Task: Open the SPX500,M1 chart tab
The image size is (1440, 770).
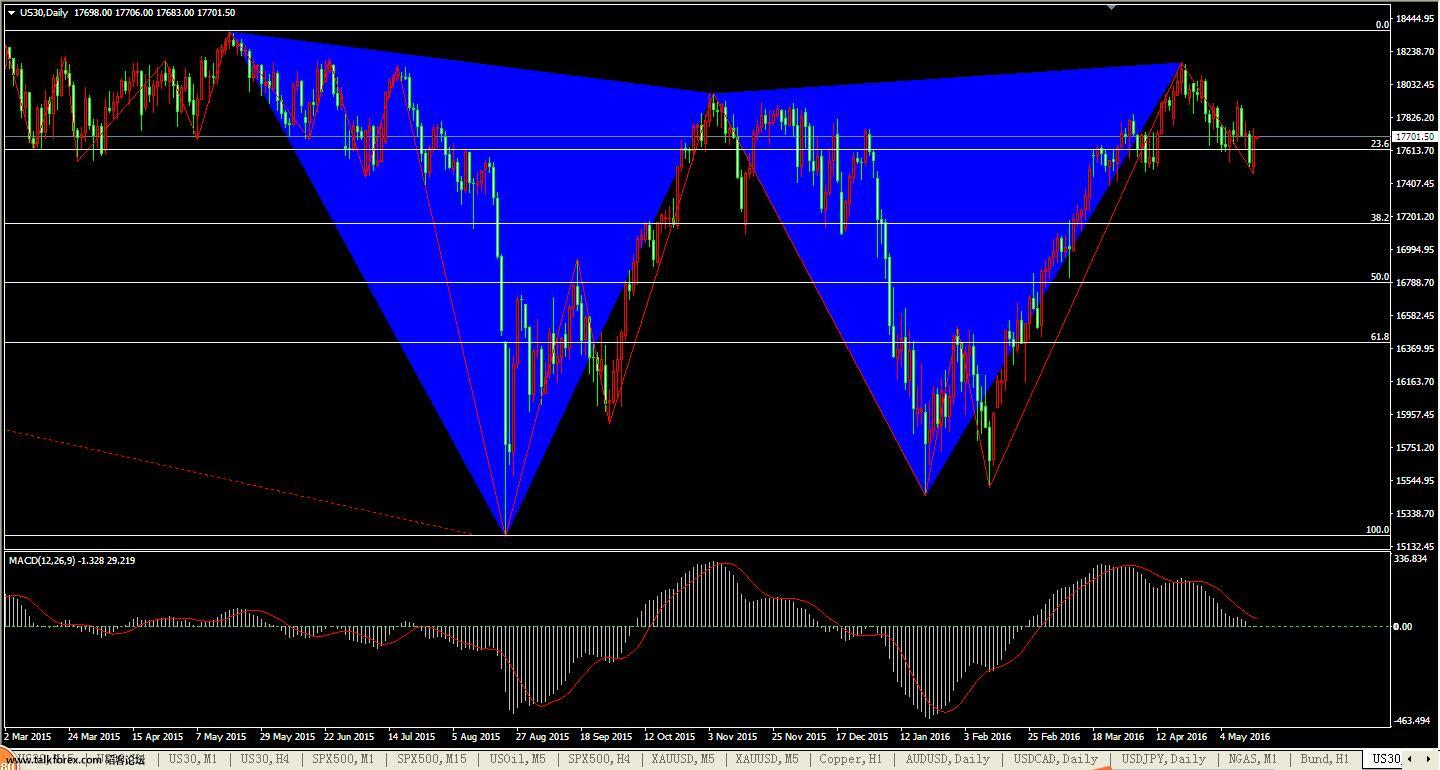Action: pos(343,759)
